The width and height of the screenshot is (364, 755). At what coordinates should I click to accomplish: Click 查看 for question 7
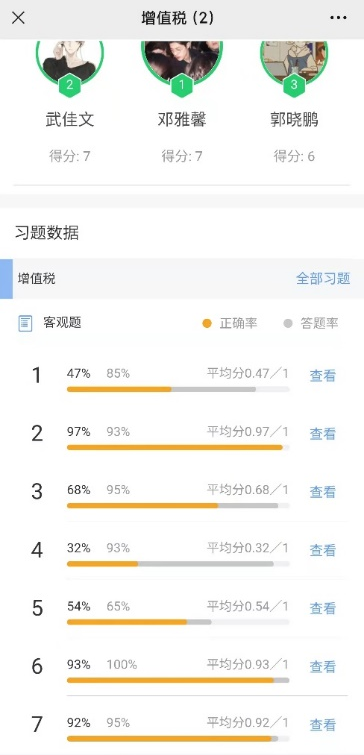(x=323, y=725)
